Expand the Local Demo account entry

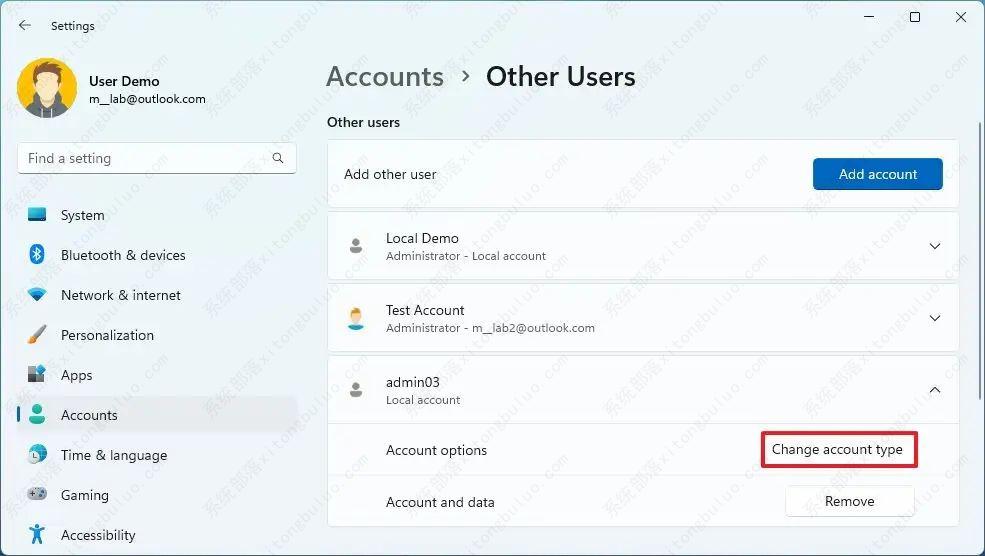click(x=935, y=246)
